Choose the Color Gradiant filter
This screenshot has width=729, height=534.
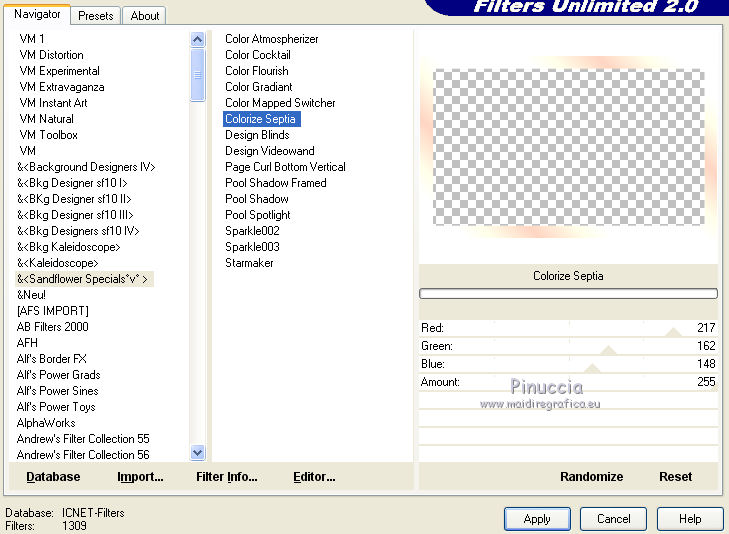coord(258,87)
